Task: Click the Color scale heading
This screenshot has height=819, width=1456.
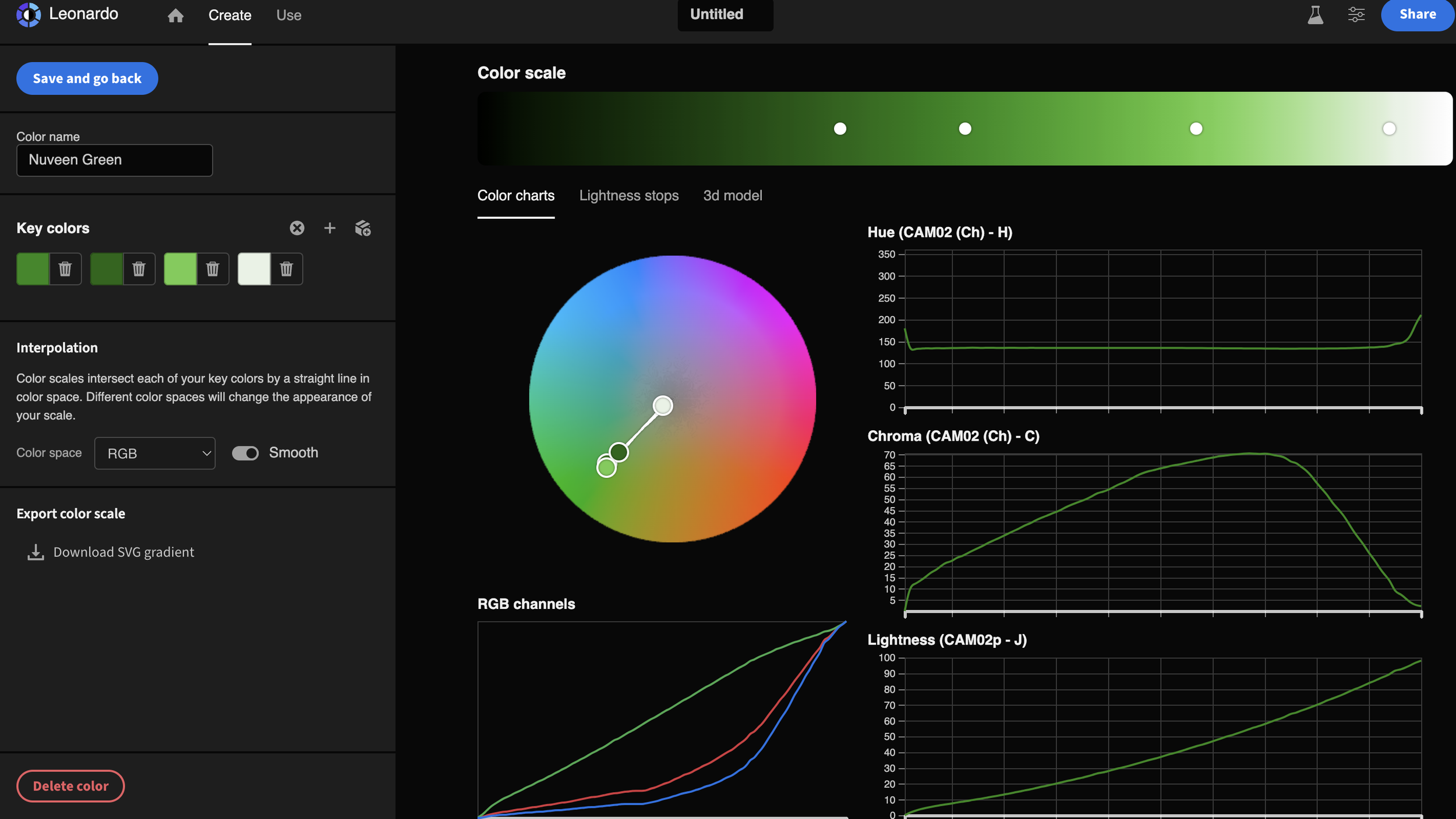Action: click(x=521, y=73)
